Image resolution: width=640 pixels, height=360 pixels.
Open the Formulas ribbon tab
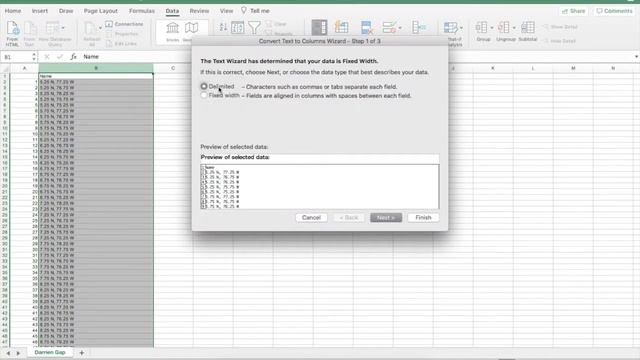[142, 11]
